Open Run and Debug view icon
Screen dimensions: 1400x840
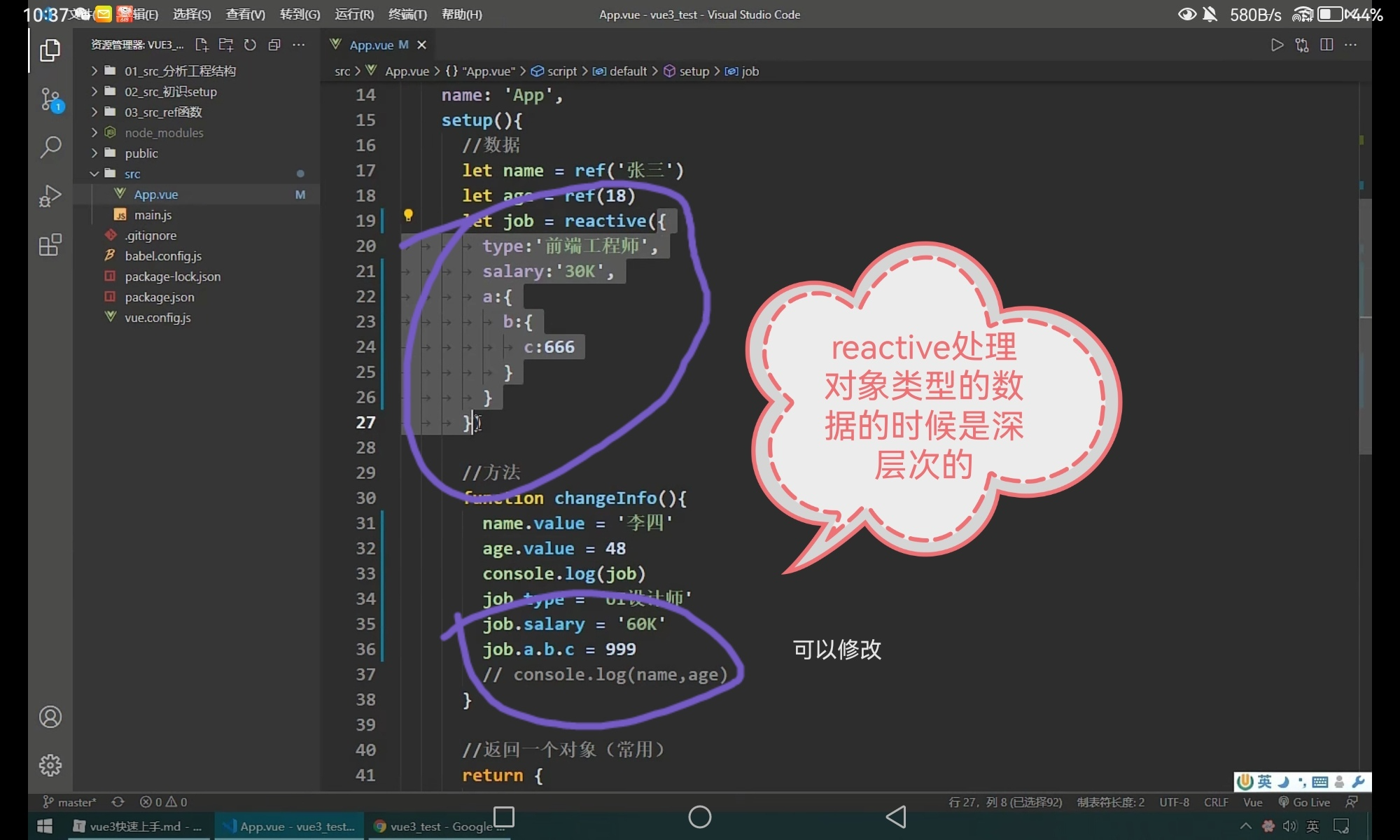click(x=50, y=196)
